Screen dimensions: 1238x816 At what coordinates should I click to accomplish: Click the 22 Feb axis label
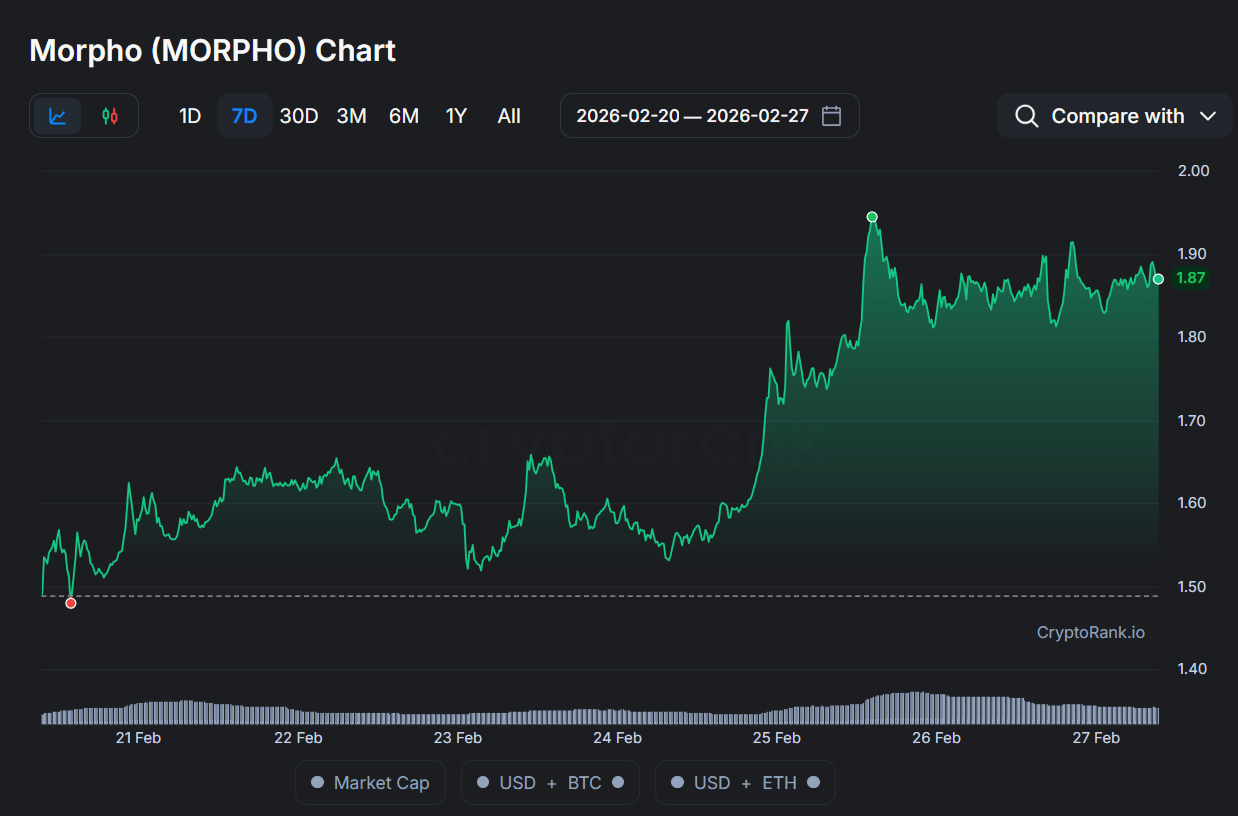[x=298, y=738]
